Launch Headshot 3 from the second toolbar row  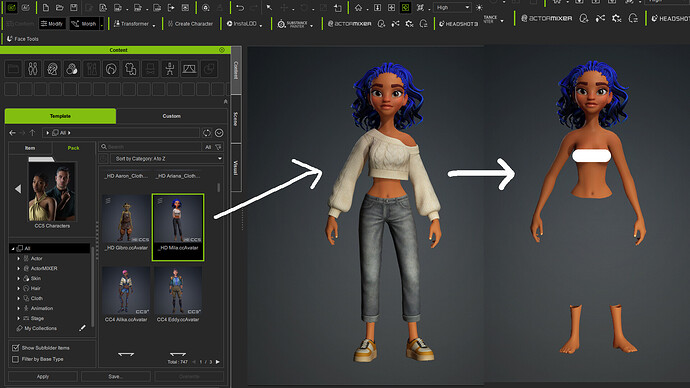(x=458, y=24)
